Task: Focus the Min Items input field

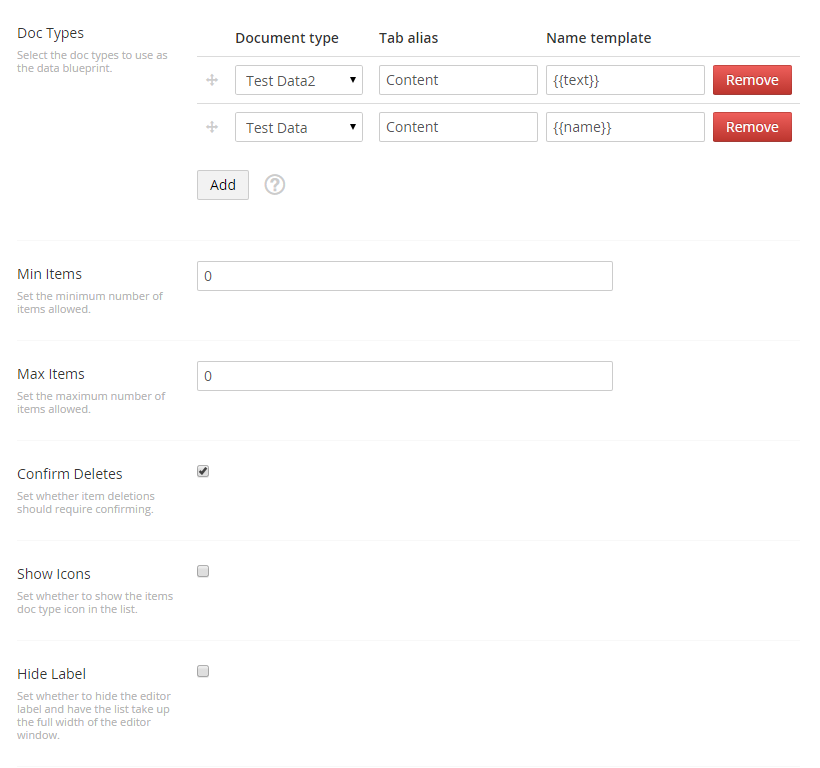Action: [405, 276]
